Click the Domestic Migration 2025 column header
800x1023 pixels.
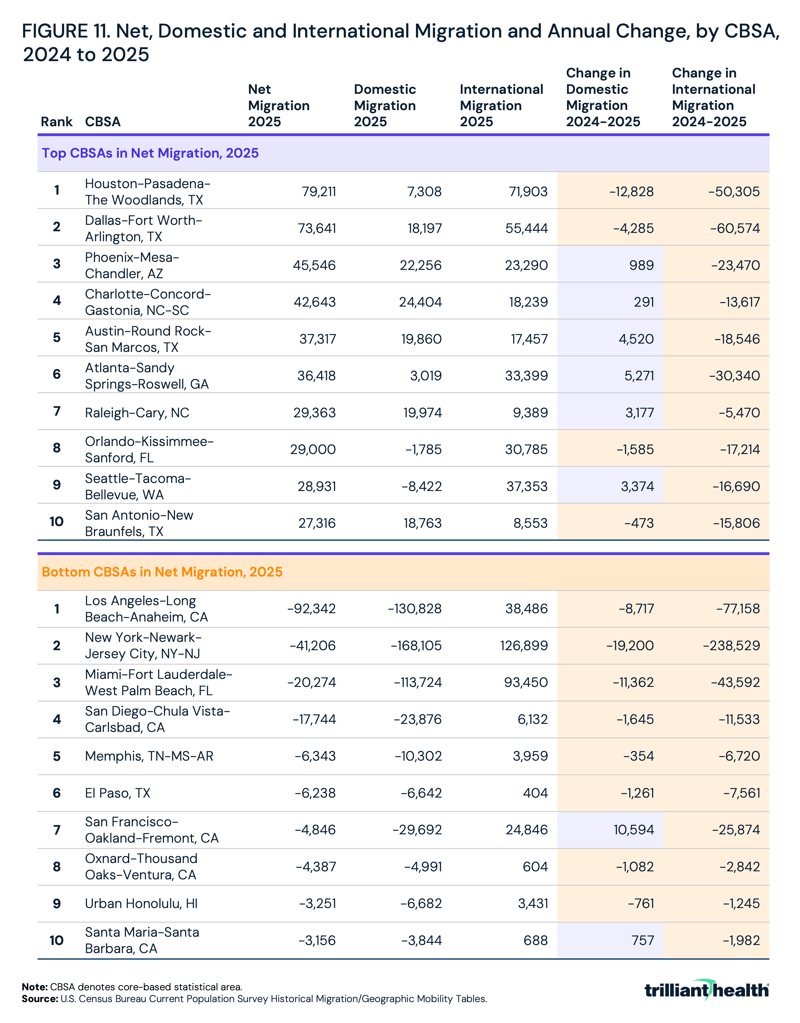point(385,103)
